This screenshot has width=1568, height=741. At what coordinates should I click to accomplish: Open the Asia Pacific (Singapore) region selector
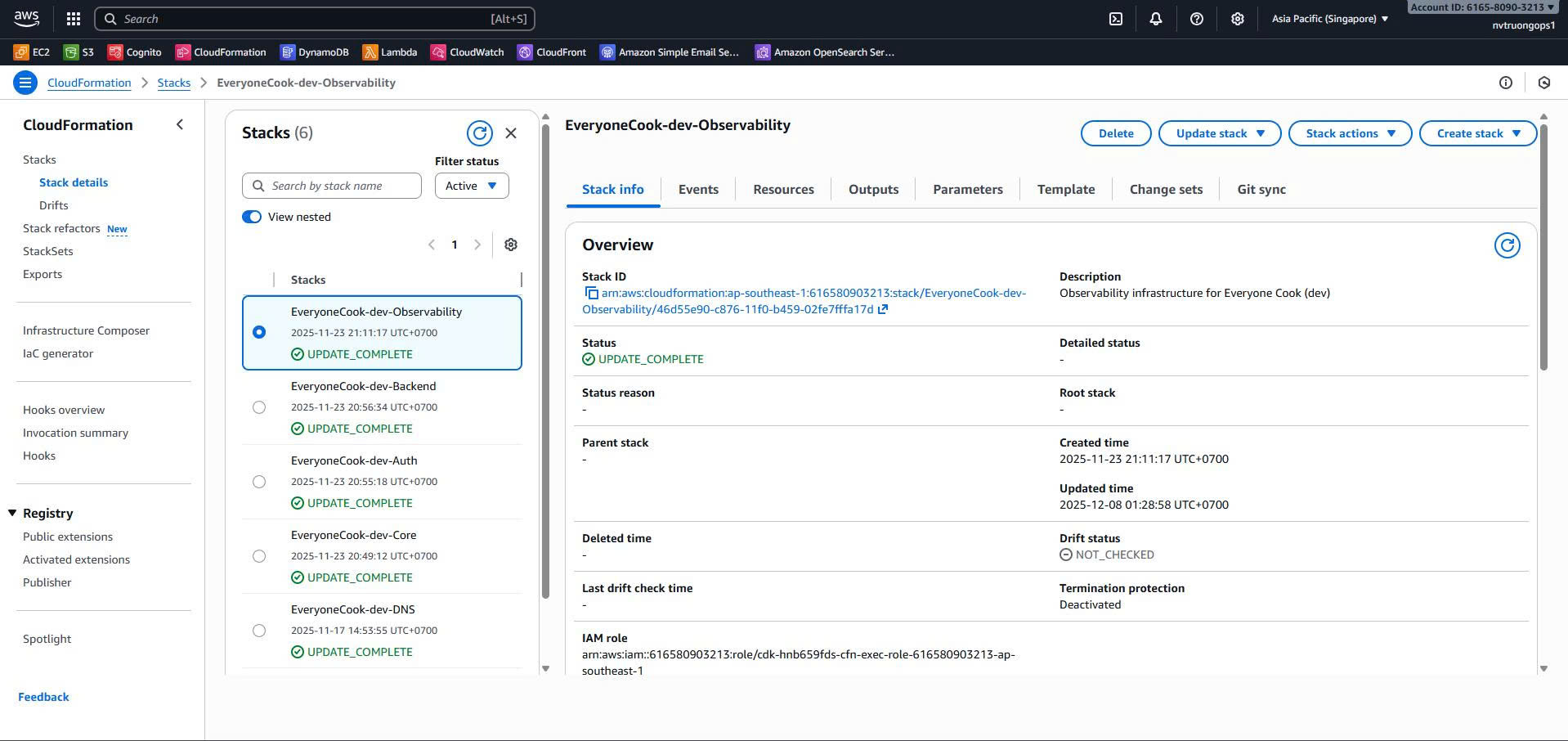coord(1329,19)
